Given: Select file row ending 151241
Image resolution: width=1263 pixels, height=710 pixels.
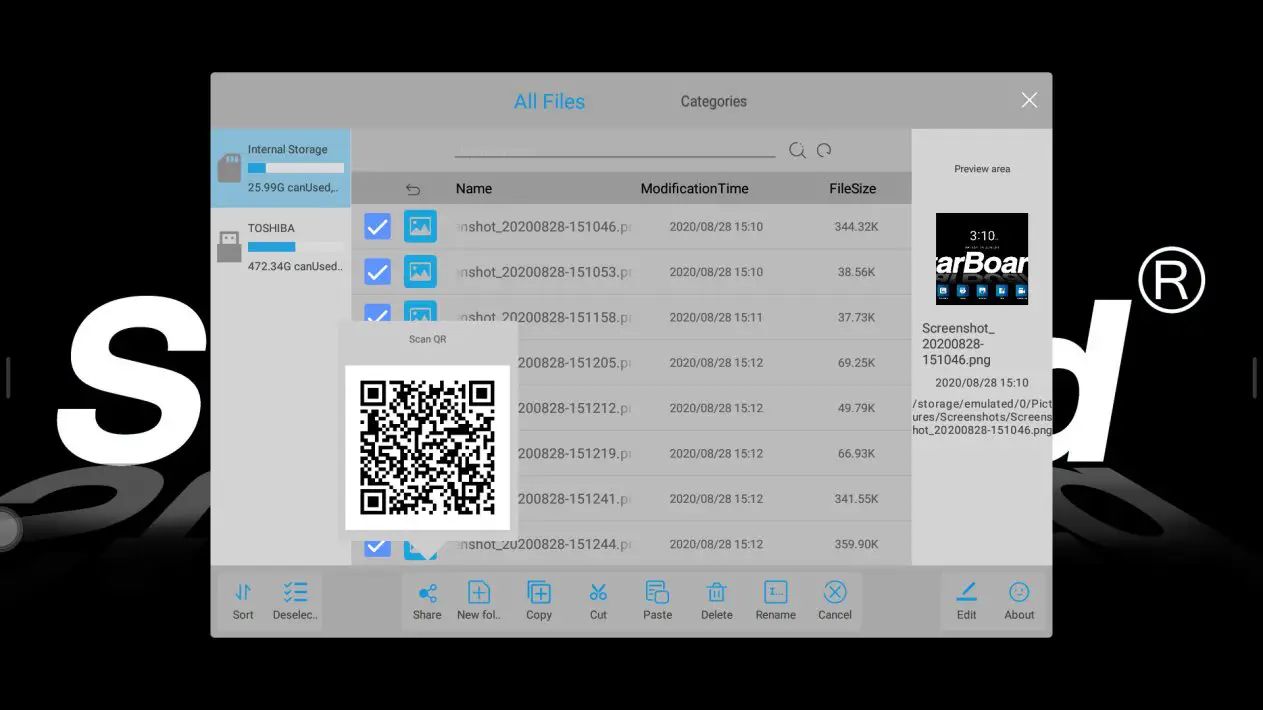Looking at the screenshot, I should 631,498.
